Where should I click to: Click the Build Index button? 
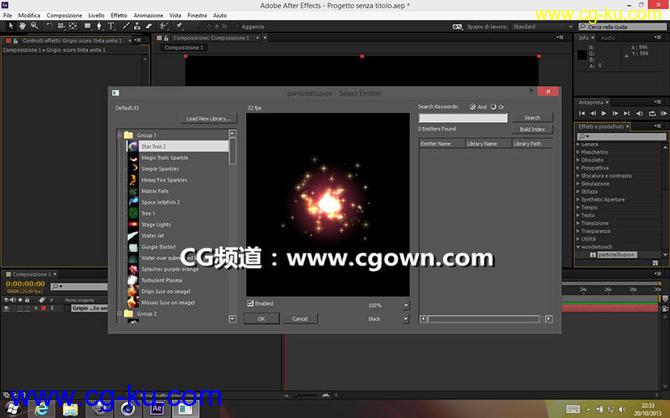[x=532, y=129]
